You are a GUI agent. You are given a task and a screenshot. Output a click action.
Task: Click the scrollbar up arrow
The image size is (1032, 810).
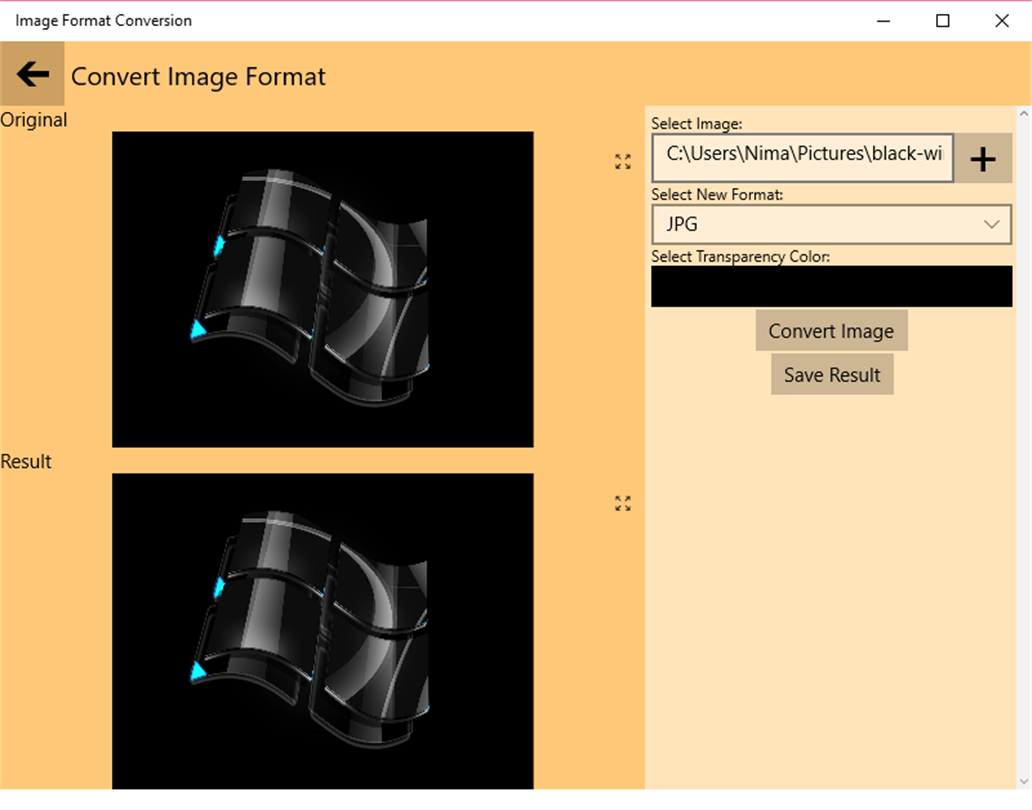[1024, 114]
